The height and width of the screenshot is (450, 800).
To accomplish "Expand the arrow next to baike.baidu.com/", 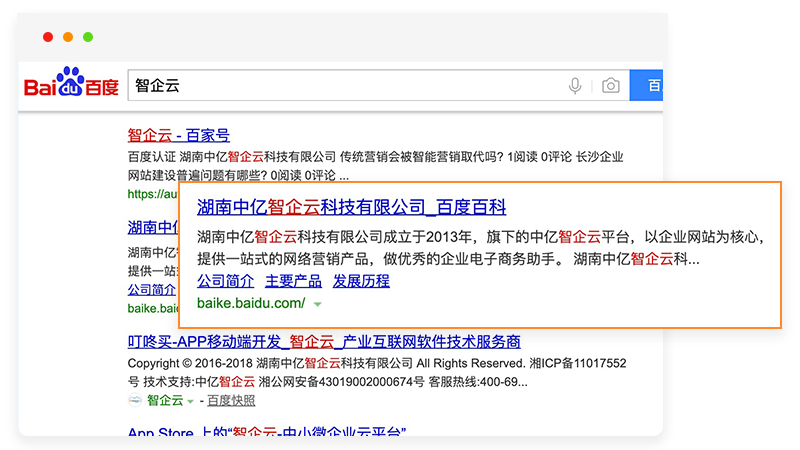I will point(317,304).
